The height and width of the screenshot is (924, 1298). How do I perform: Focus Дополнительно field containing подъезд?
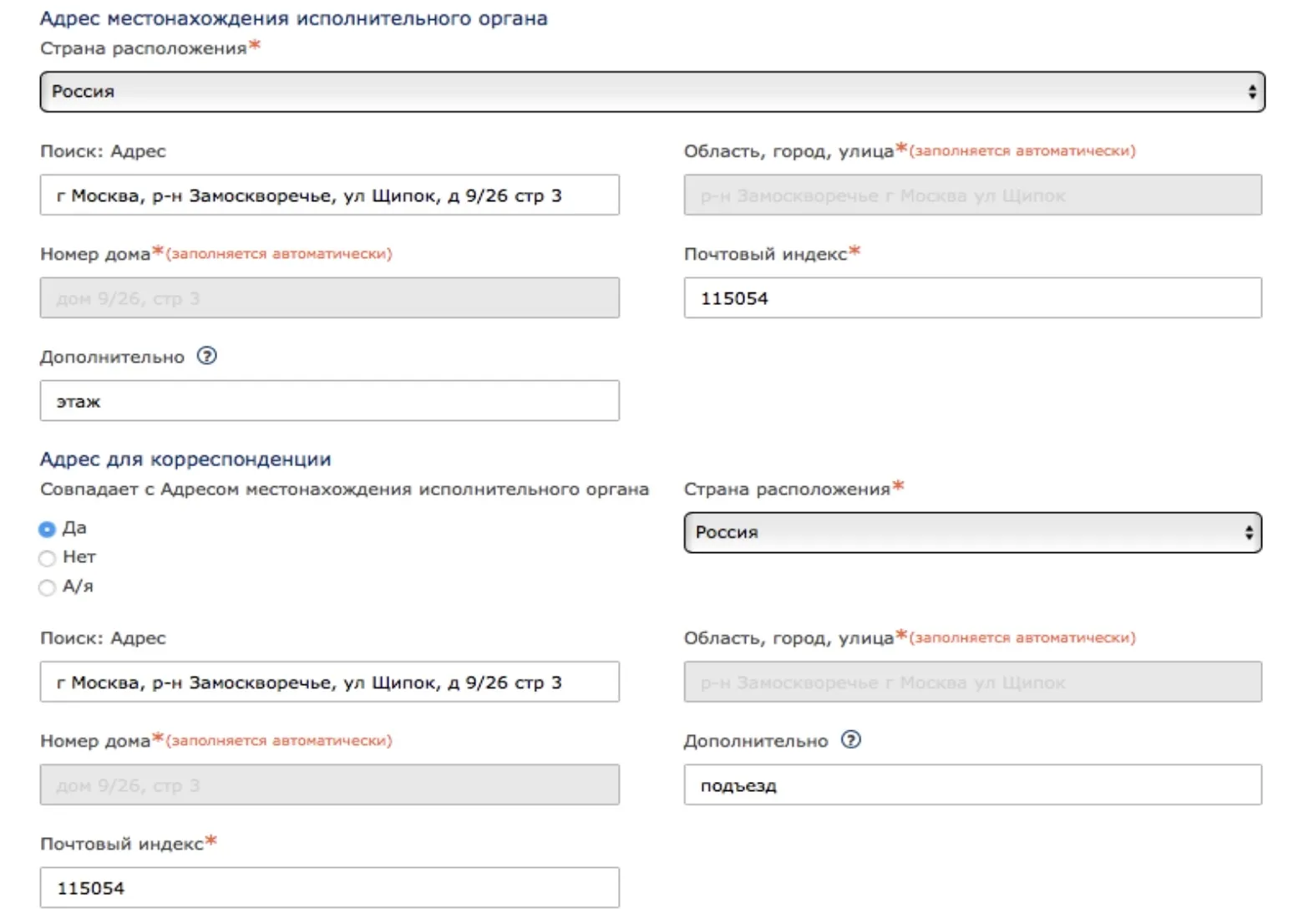(971, 785)
